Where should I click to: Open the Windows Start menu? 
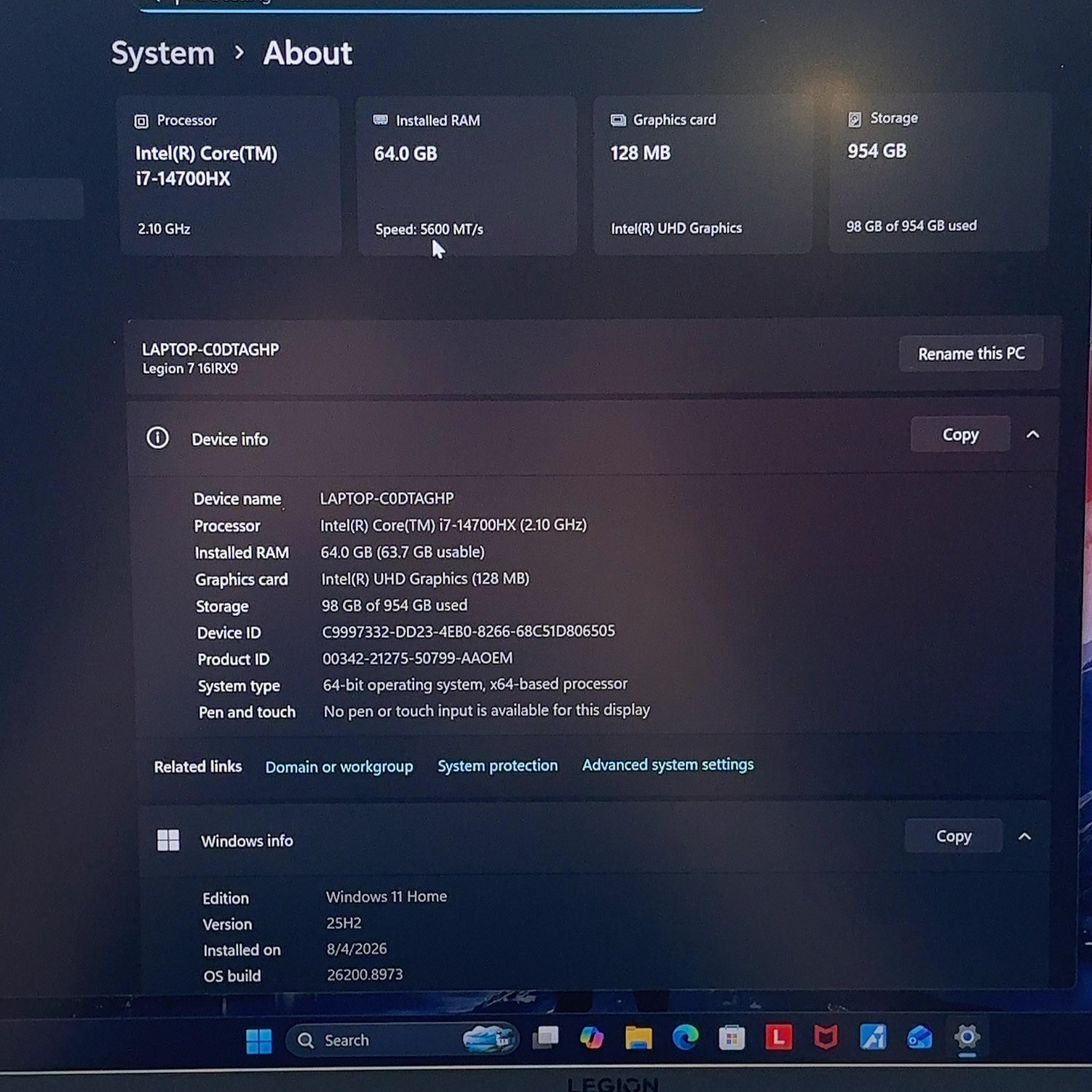[258, 1041]
